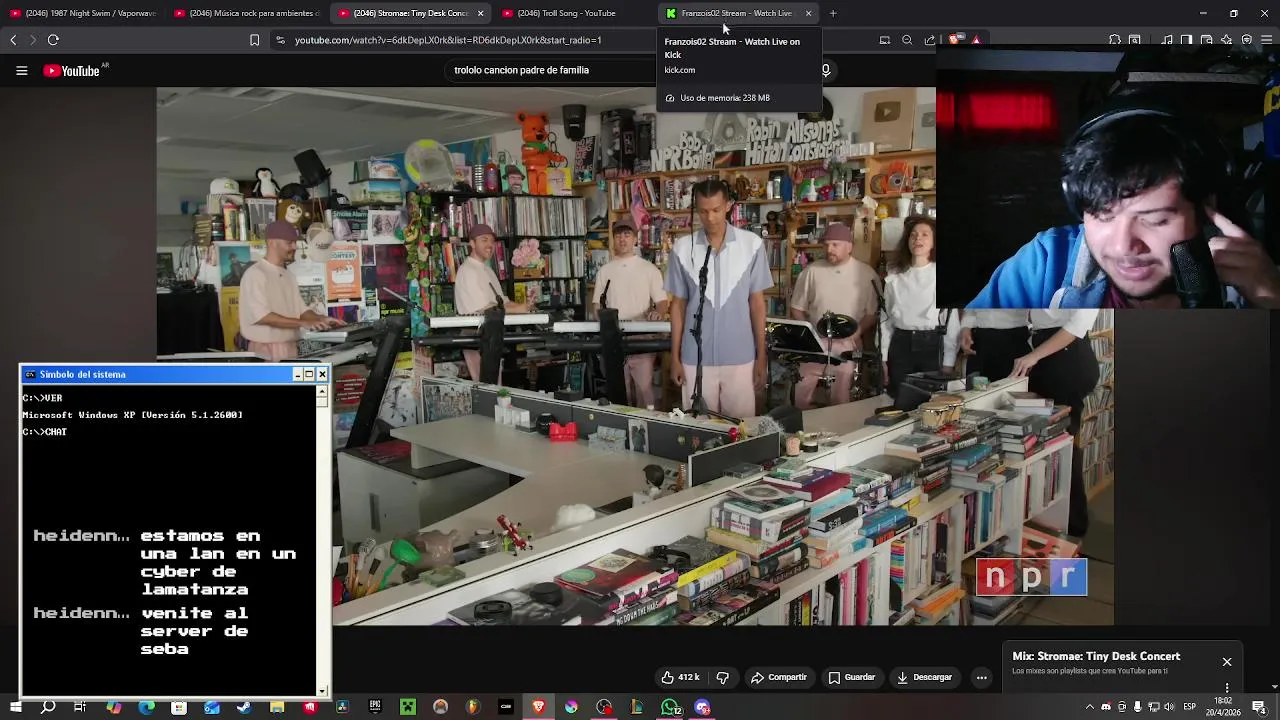Open the Brave Shields lion icon

coord(954,40)
